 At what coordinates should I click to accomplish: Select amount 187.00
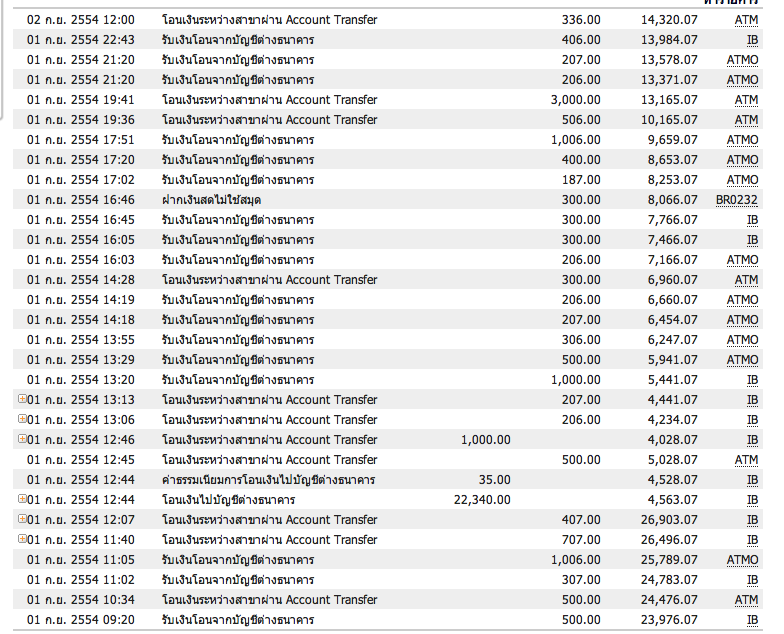[581, 180]
